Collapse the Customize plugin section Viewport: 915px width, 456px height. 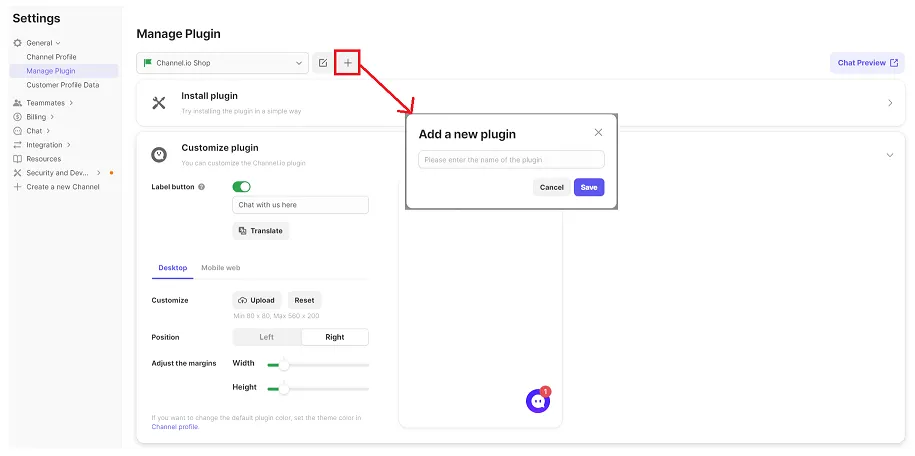point(890,154)
